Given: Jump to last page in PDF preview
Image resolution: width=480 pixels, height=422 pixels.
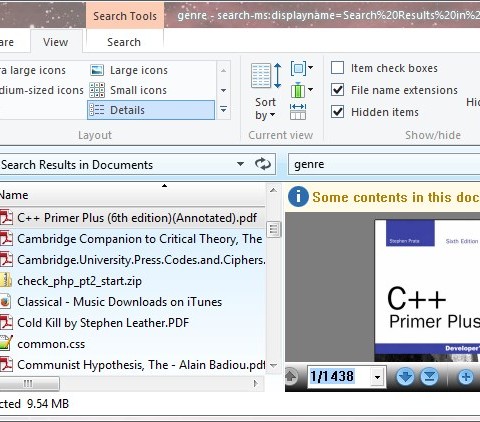Looking at the screenshot, I should click(x=429, y=377).
